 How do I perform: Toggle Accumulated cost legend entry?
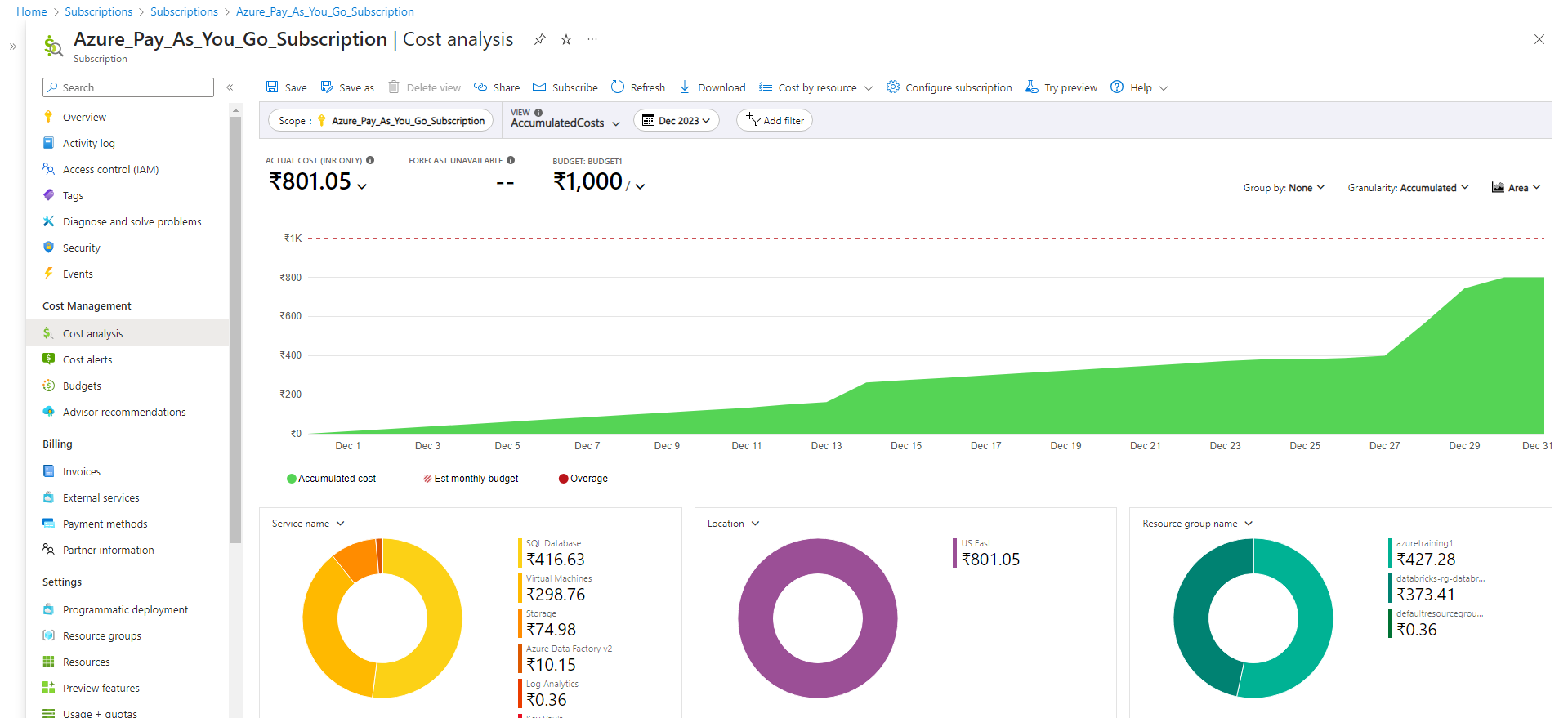[331, 479]
